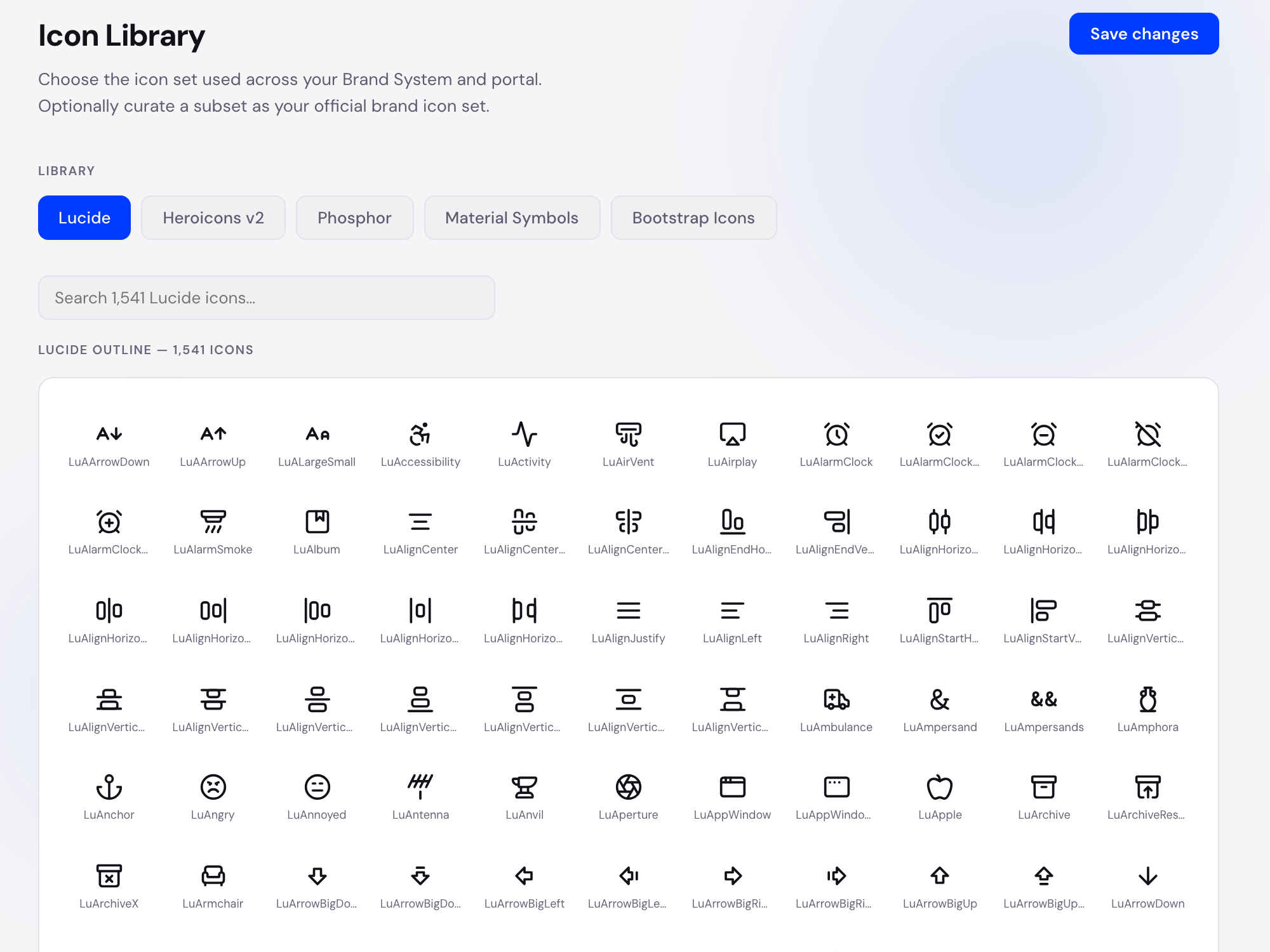Image resolution: width=1270 pixels, height=952 pixels.
Task: Select the LuAlignLeft icon
Action: point(732,611)
